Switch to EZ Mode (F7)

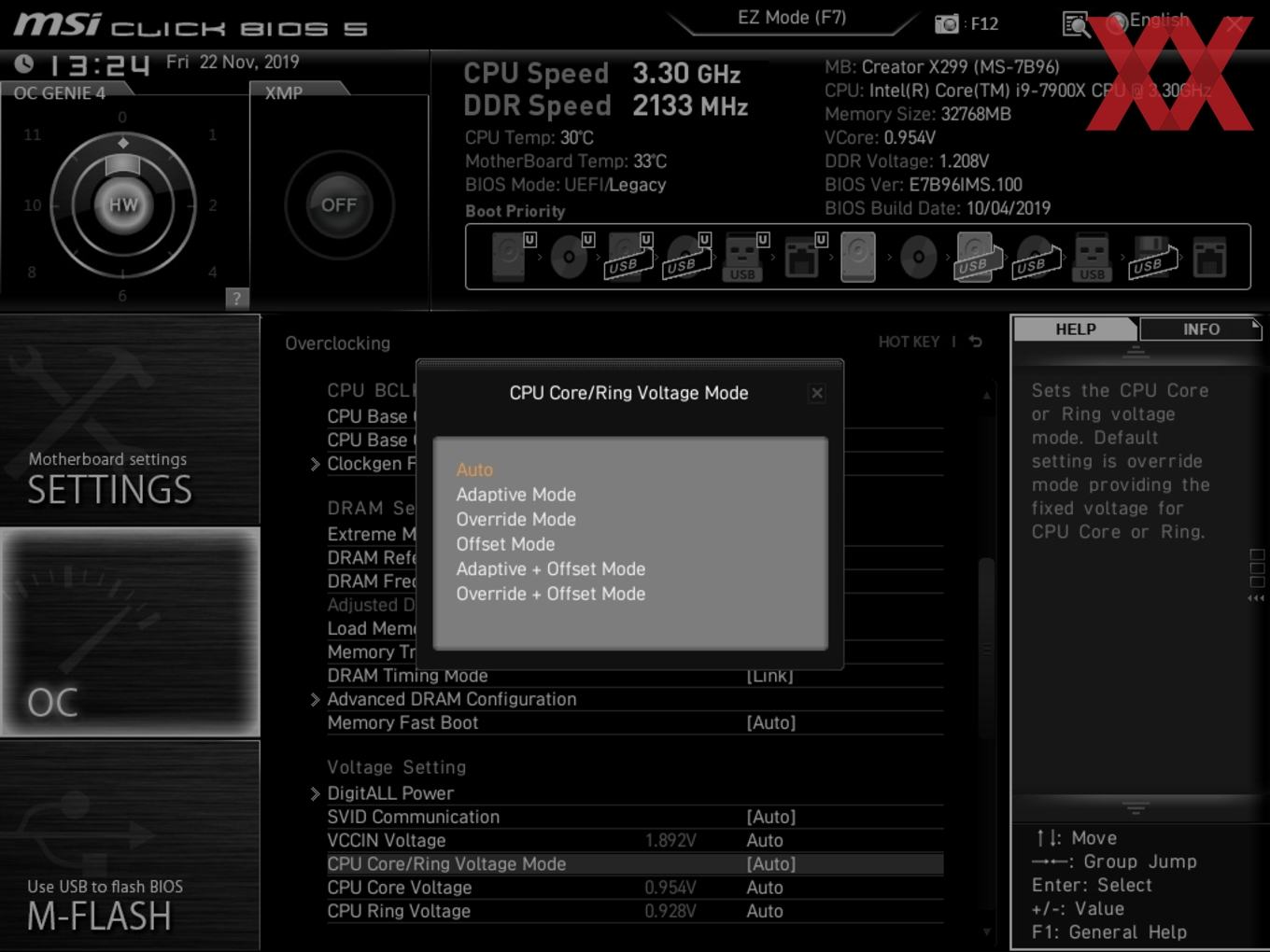coord(792,18)
